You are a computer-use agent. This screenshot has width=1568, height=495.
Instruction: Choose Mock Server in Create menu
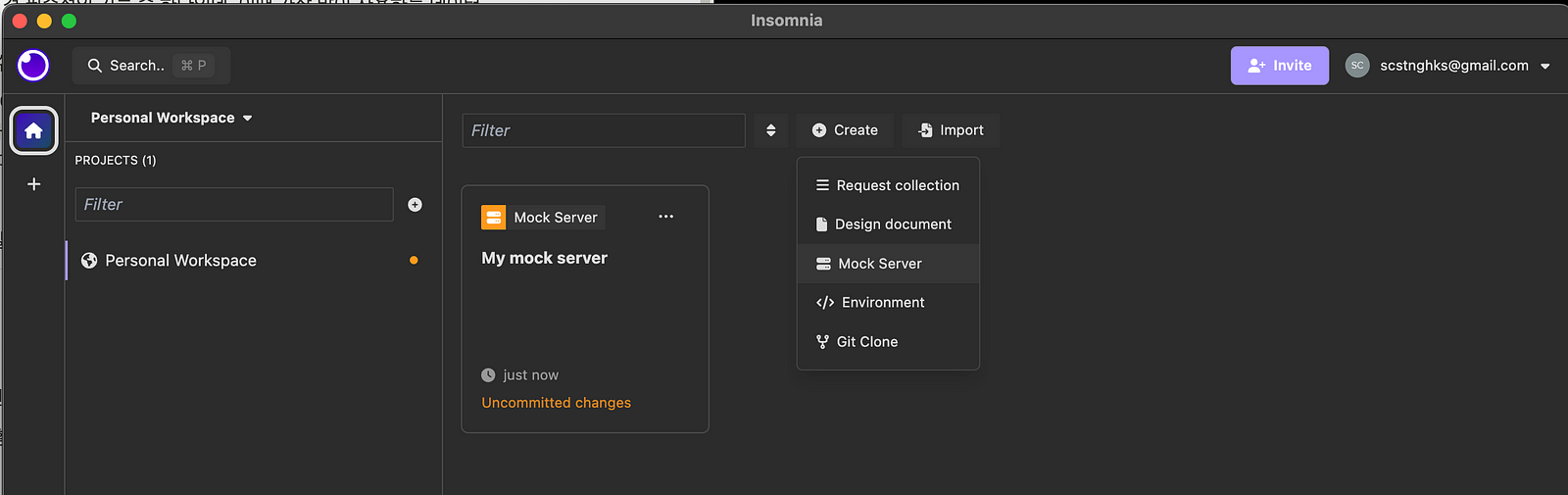tap(888, 264)
